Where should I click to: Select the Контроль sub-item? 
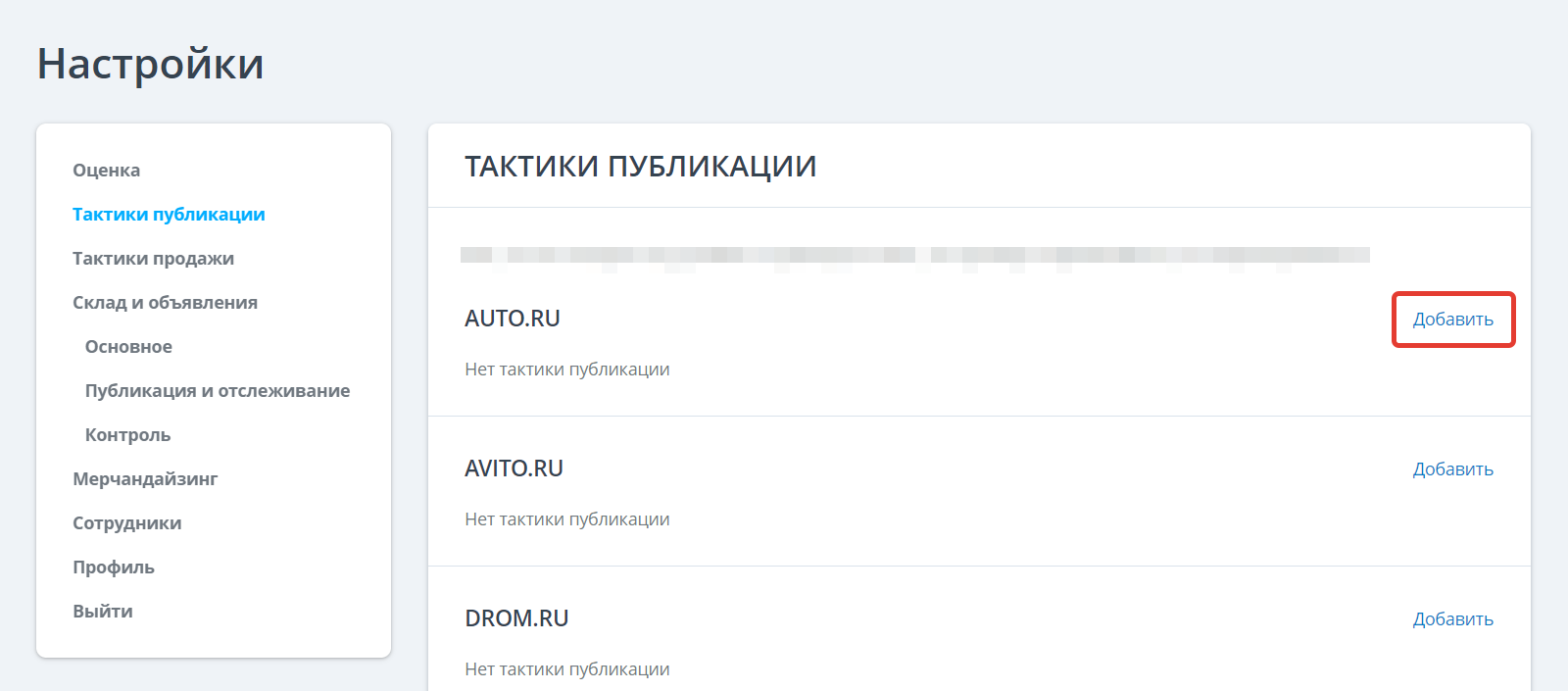coord(127,435)
